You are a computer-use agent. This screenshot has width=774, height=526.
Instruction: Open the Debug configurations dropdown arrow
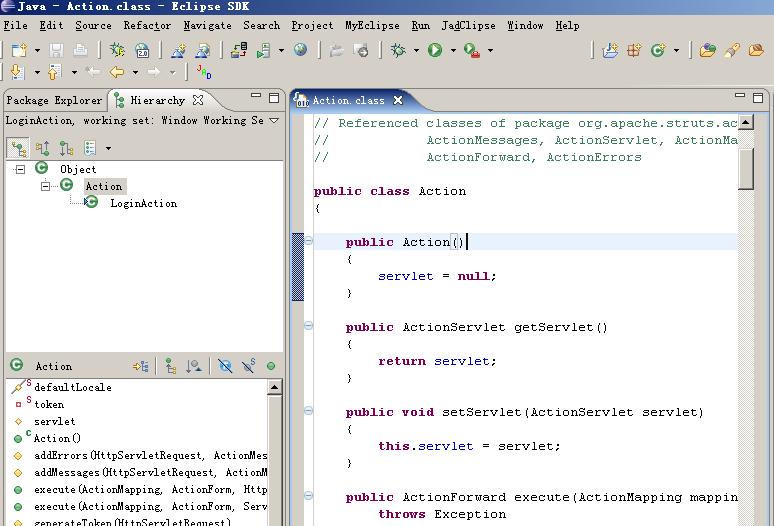point(416,50)
